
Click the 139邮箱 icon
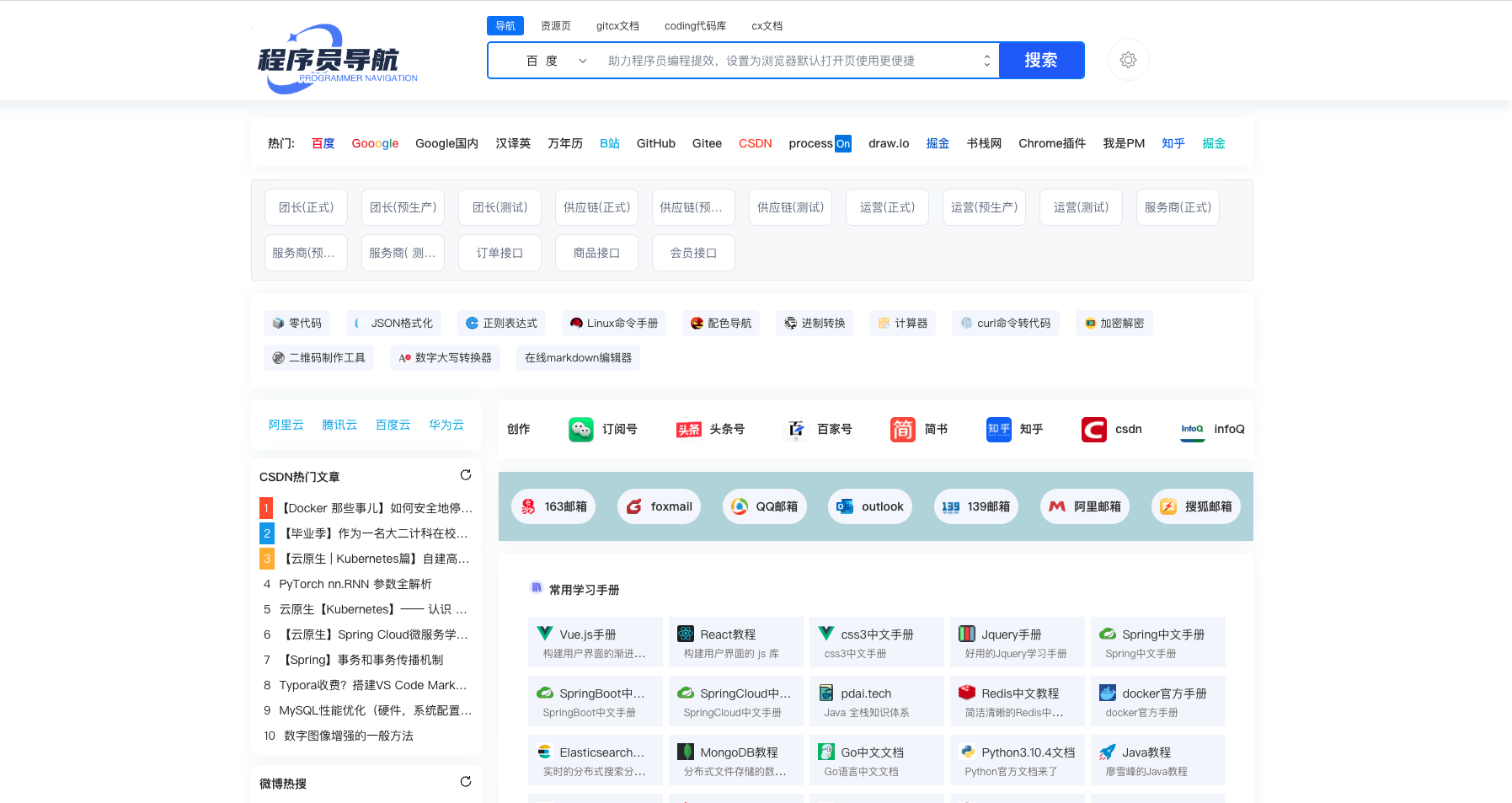click(951, 506)
